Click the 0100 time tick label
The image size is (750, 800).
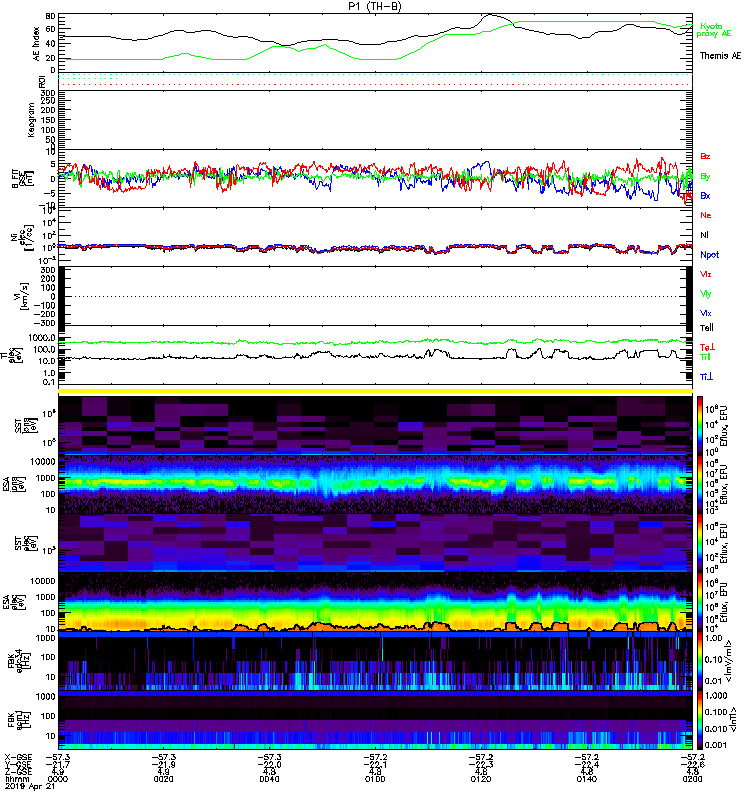[x=375, y=779]
